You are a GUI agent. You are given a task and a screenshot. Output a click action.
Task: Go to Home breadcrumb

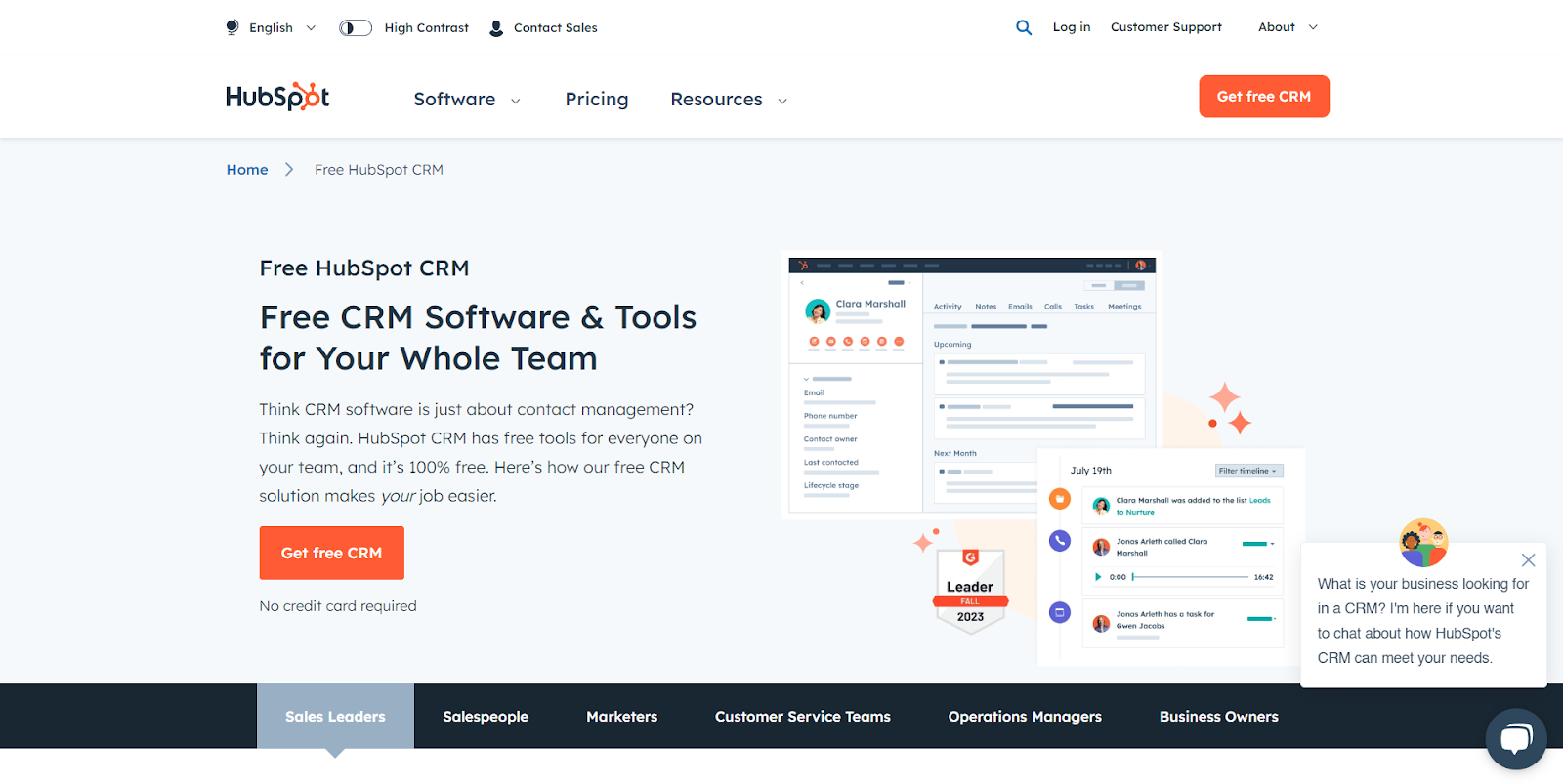(x=247, y=170)
